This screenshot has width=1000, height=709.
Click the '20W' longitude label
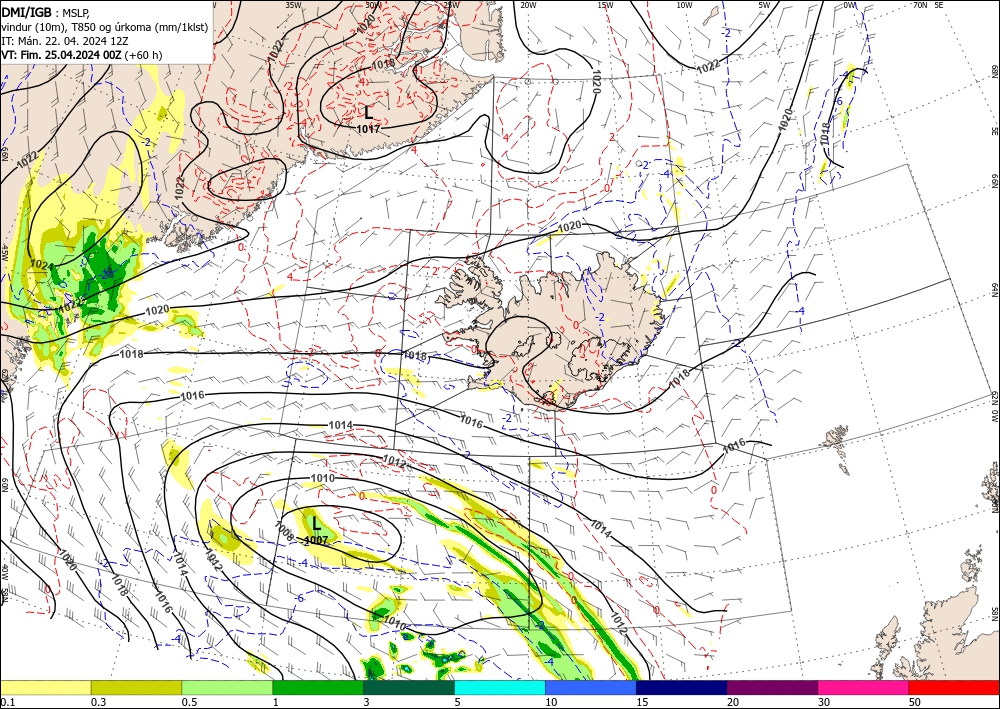pyautogui.click(x=527, y=5)
